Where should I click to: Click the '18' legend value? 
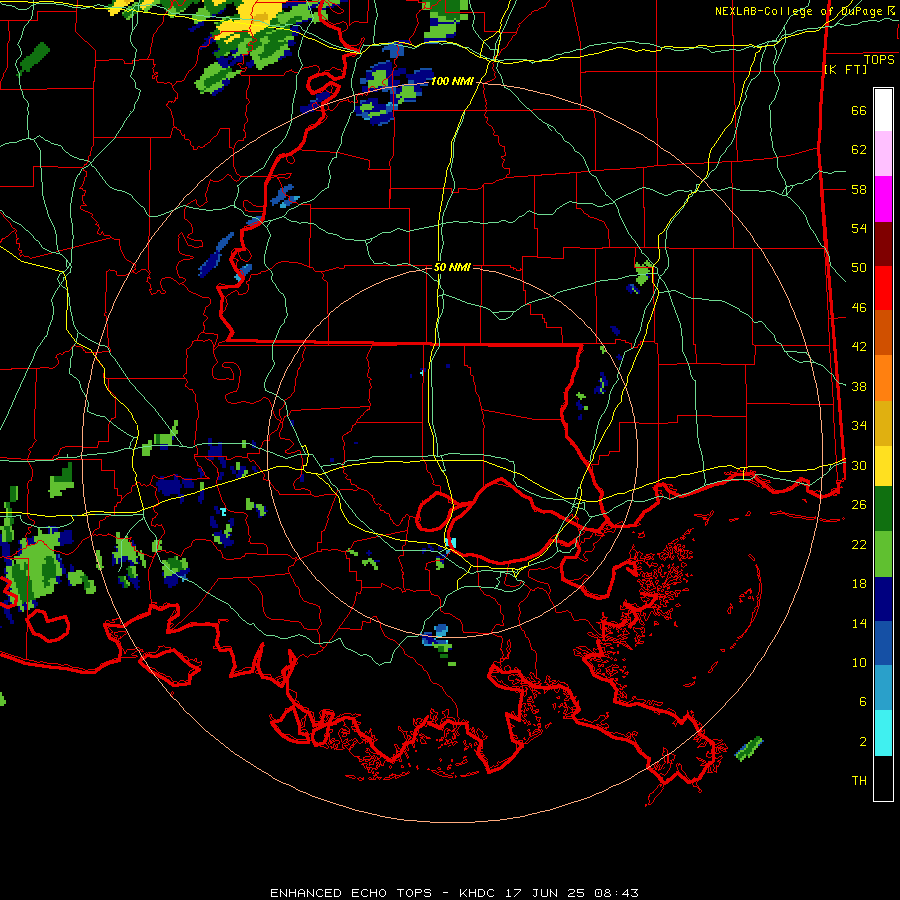(x=859, y=584)
